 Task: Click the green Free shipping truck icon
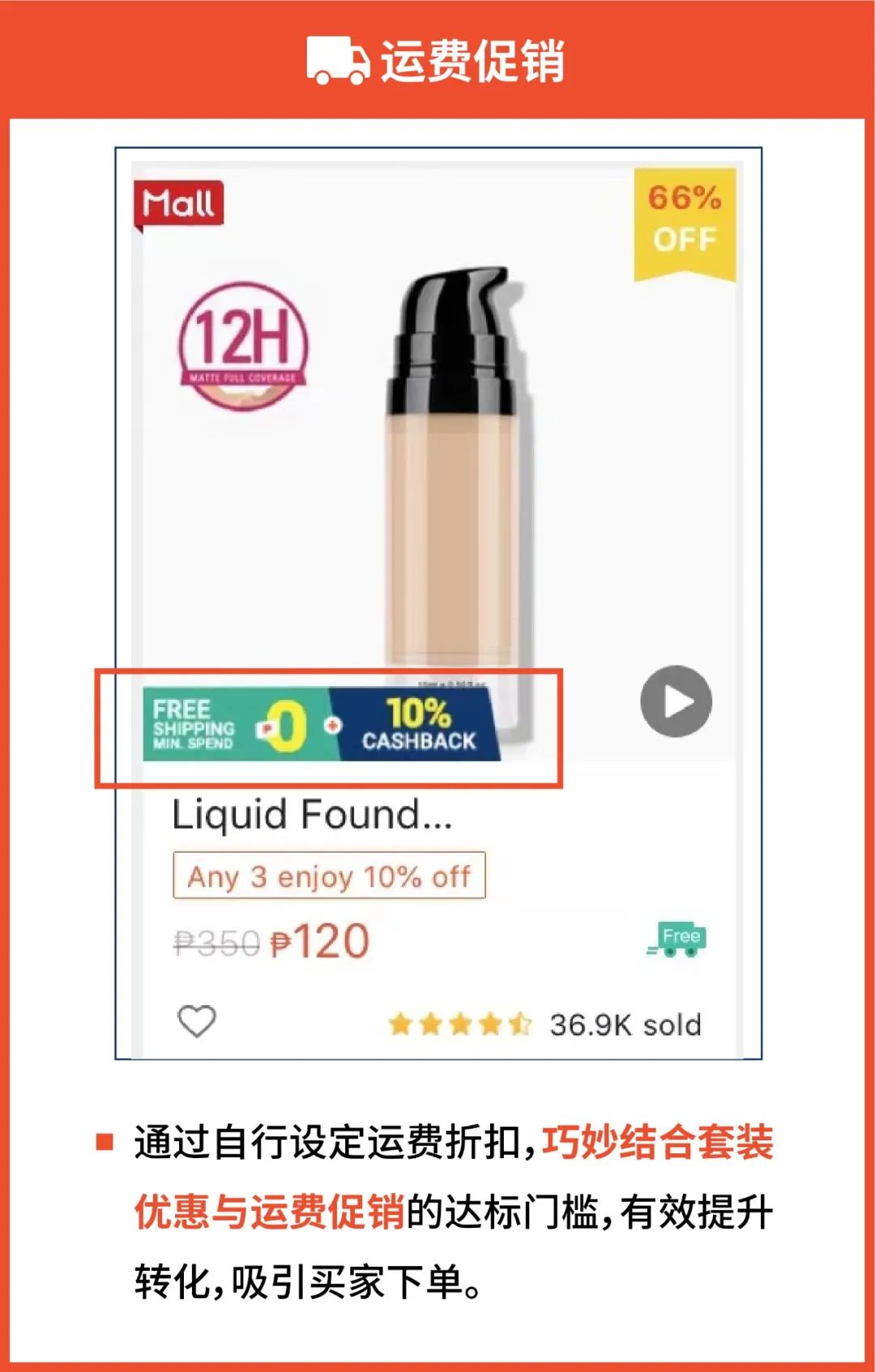click(x=679, y=940)
